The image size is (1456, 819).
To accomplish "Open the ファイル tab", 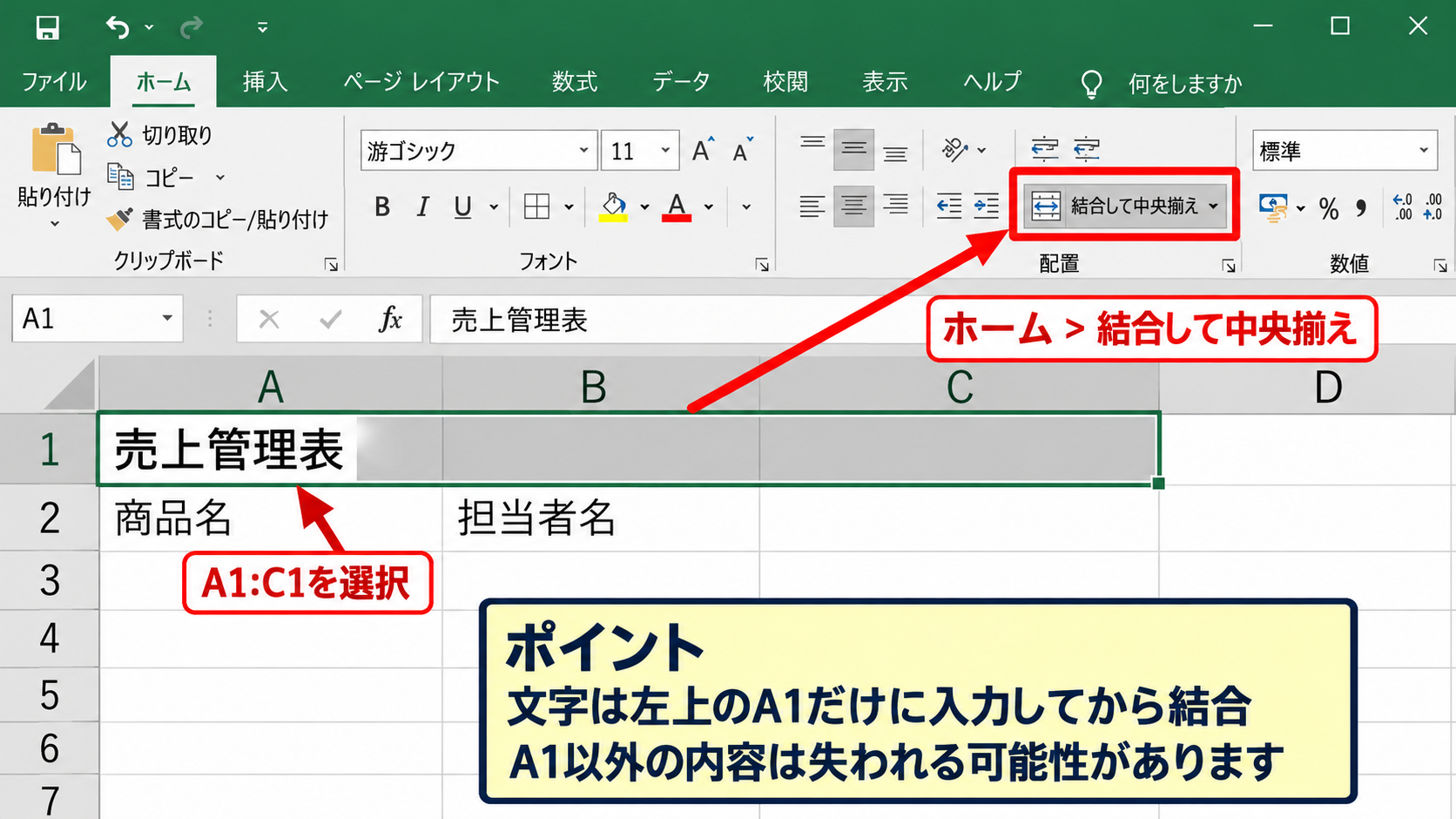I will click(54, 82).
